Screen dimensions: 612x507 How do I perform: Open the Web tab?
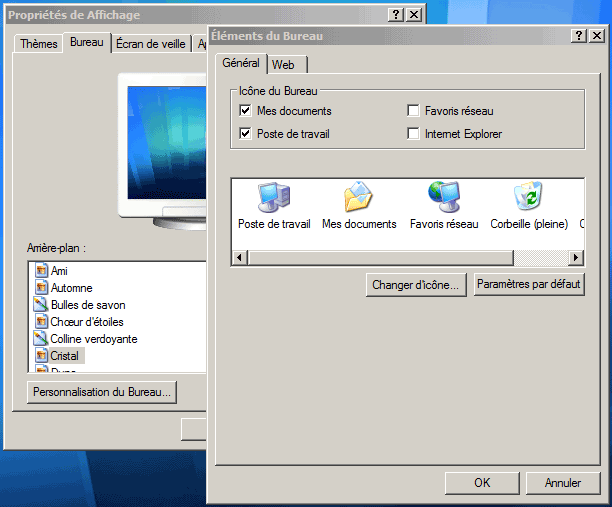tap(287, 64)
